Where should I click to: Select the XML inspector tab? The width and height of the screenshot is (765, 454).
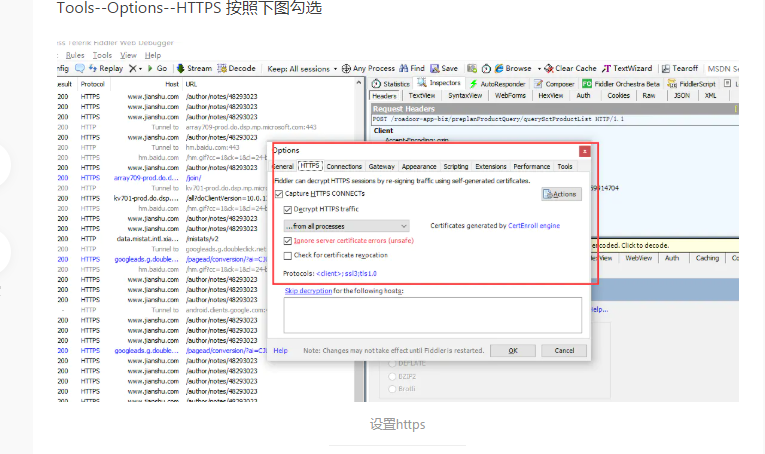click(x=710, y=96)
